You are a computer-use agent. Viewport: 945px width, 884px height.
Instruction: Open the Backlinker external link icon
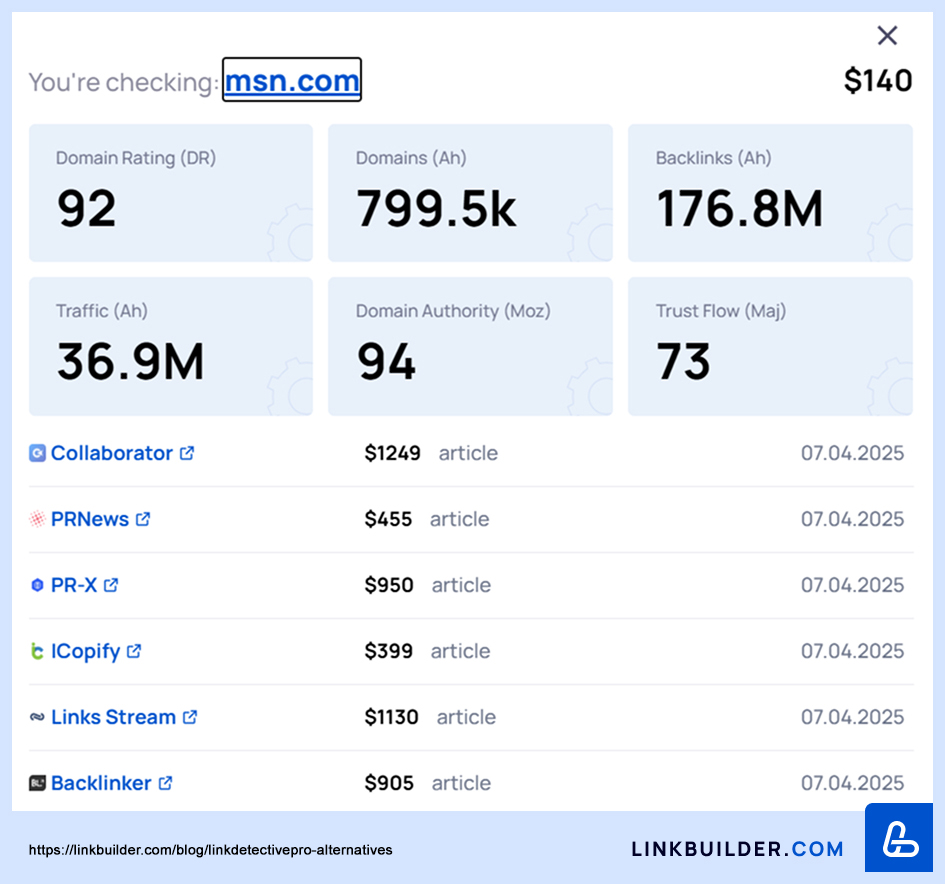pyautogui.click(x=166, y=783)
